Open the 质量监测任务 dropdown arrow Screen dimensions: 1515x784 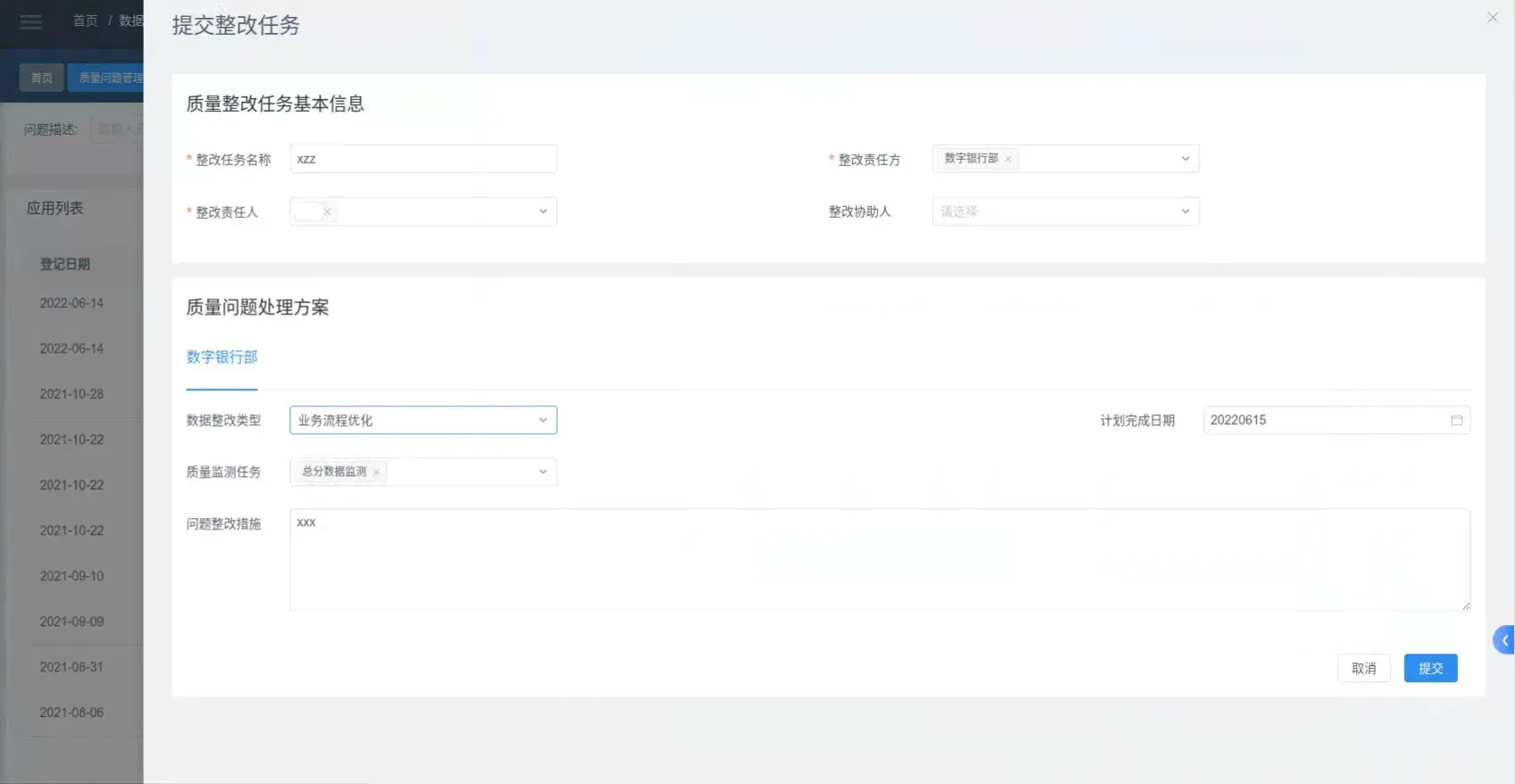(542, 472)
